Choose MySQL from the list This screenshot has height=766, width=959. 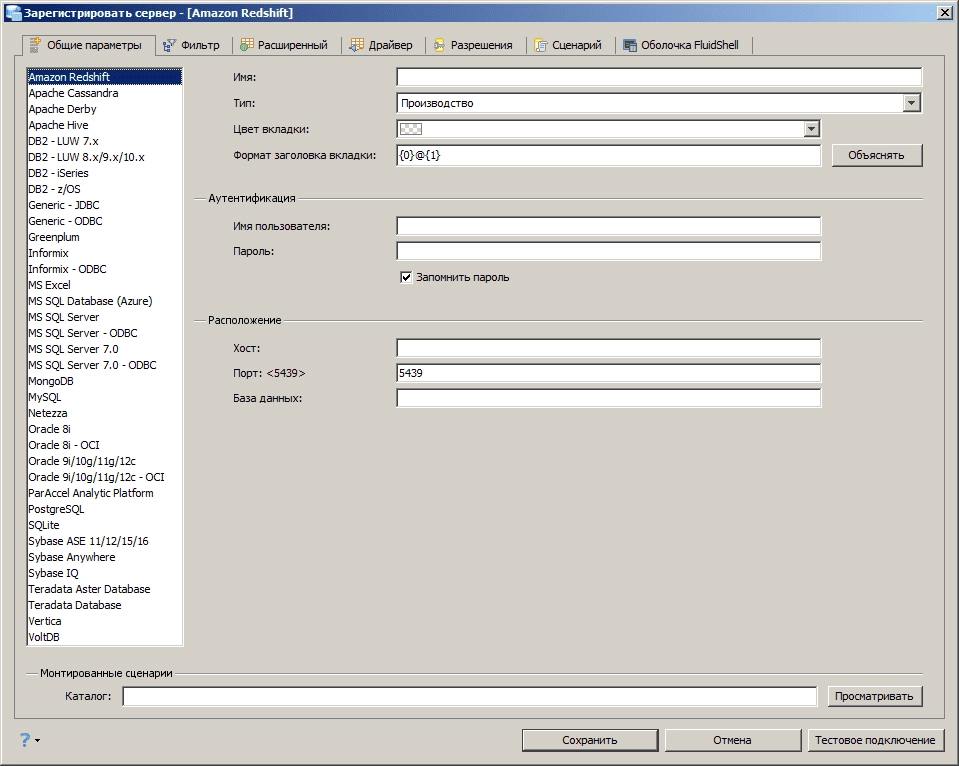click(105, 397)
